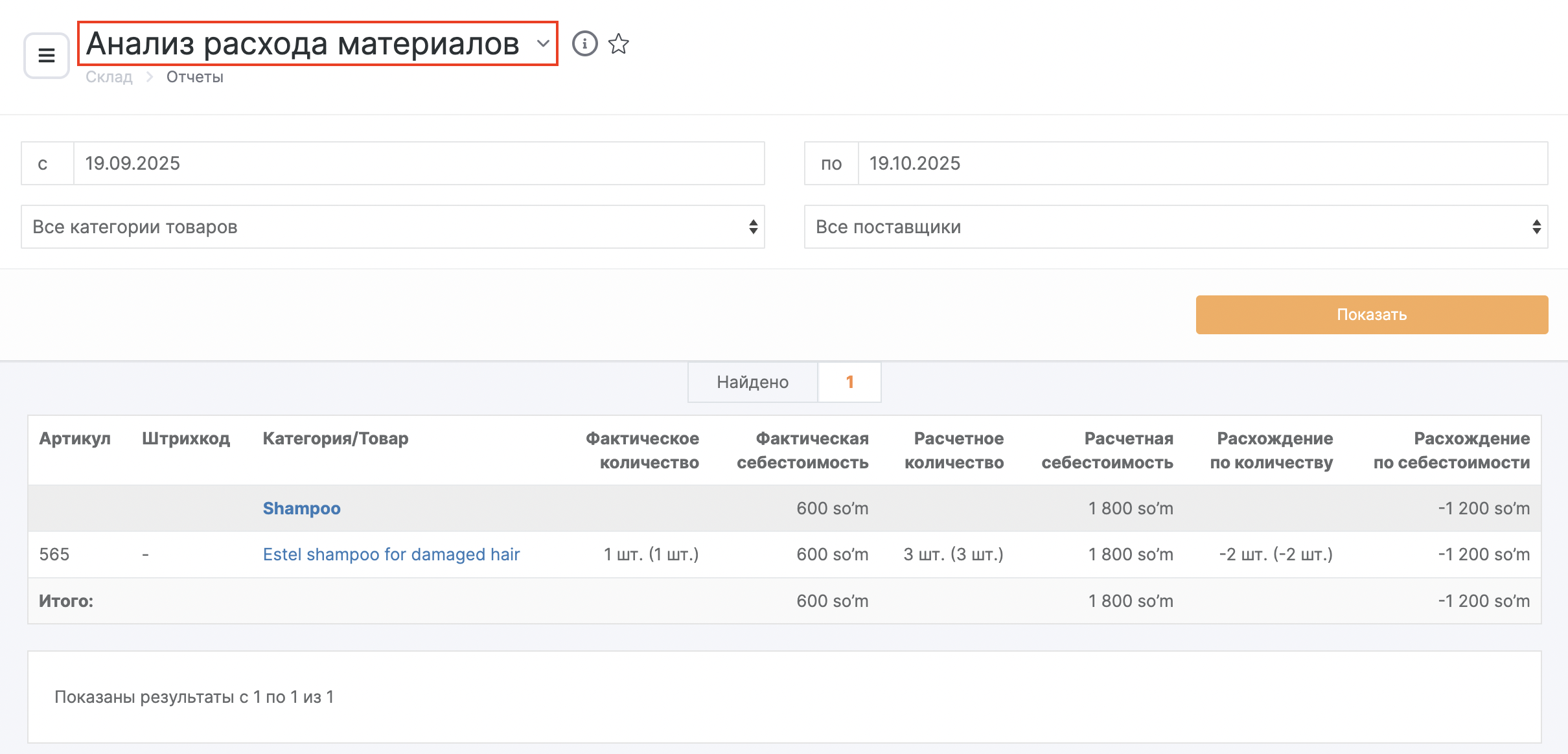
Task: Open the hamburger menu icon
Action: click(47, 56)
